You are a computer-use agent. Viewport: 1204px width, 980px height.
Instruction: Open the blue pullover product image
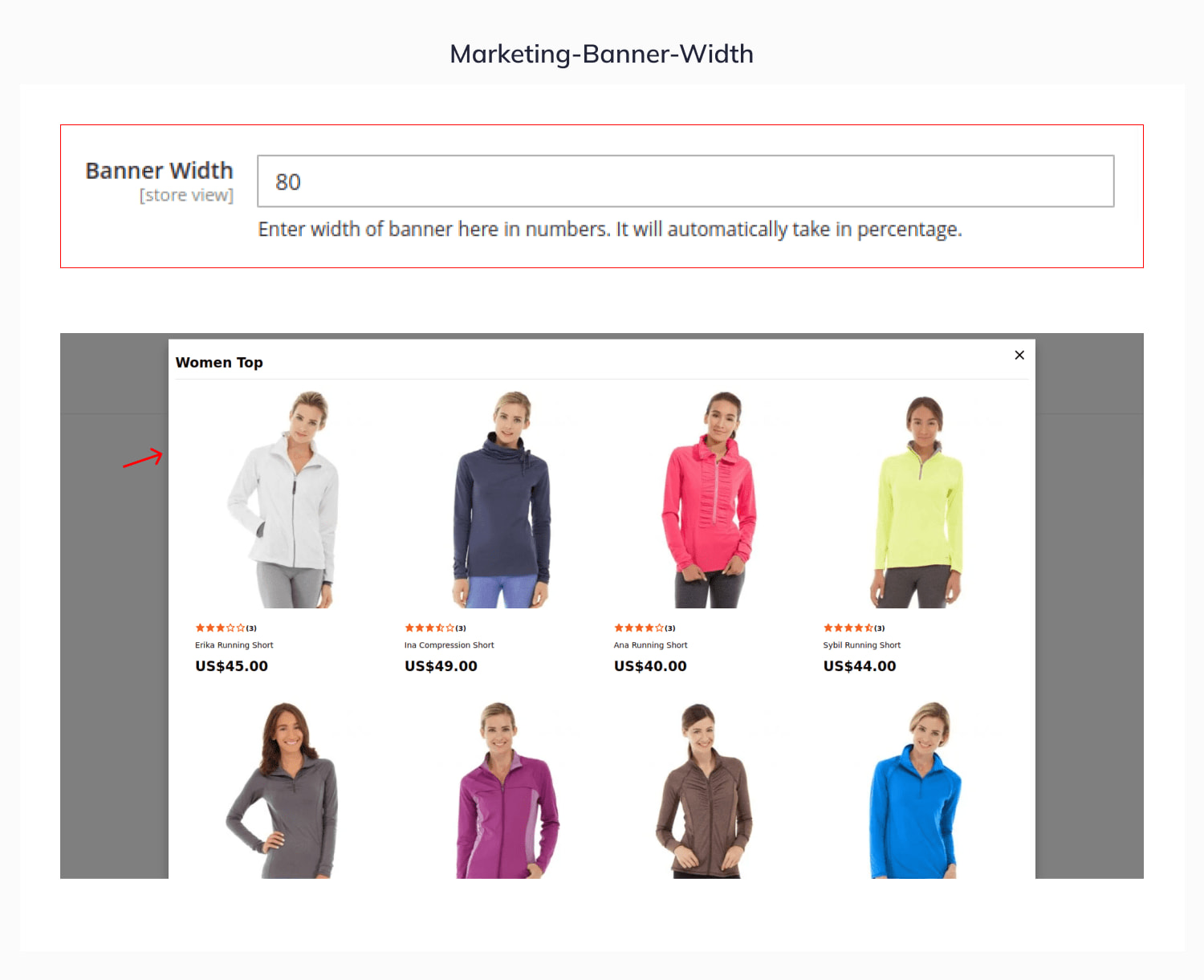[x=917, y=790]
